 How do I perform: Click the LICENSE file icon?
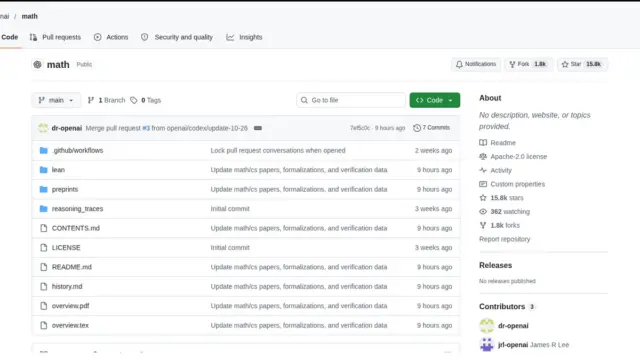[x=44, y=248]
